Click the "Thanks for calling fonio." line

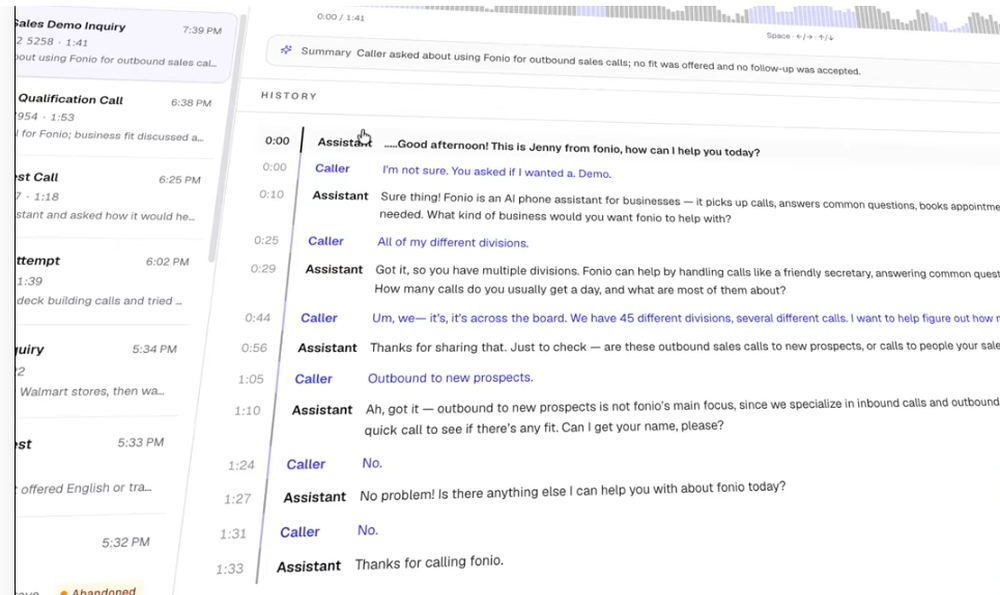[429, 562]
